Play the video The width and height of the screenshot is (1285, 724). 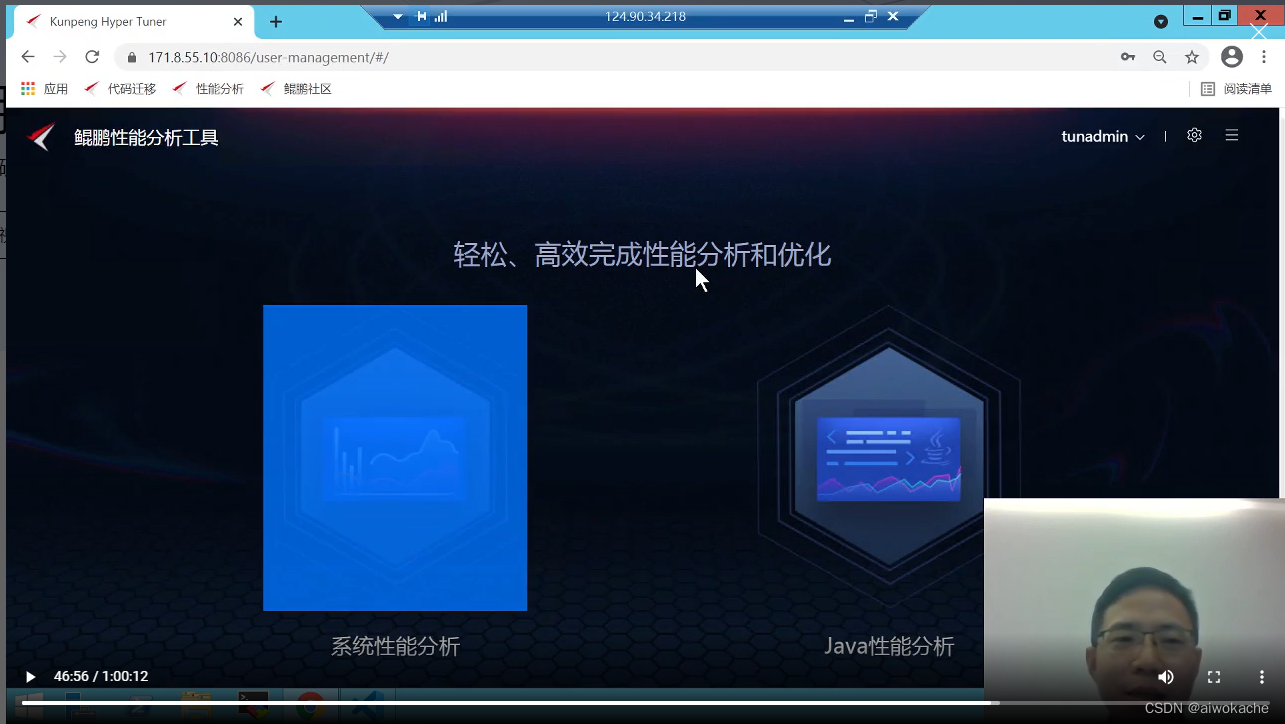(30, 677)
